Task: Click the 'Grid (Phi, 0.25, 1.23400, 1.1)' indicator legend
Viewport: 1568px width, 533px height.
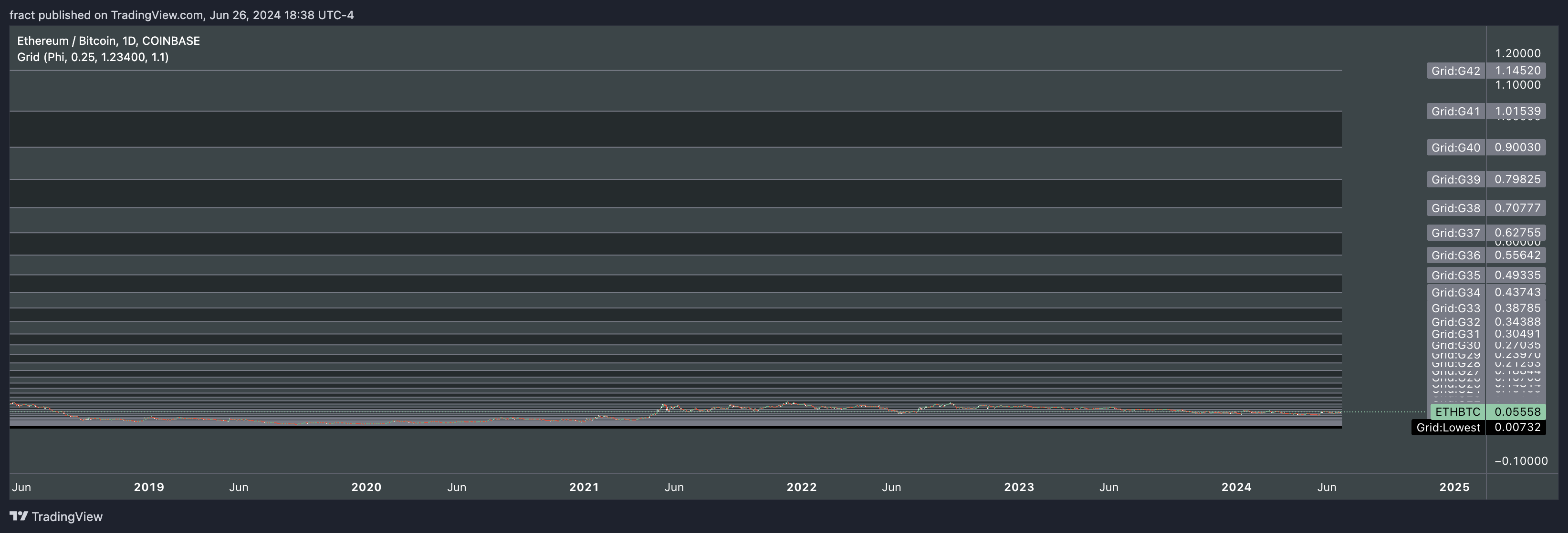Action: (93, 57)
